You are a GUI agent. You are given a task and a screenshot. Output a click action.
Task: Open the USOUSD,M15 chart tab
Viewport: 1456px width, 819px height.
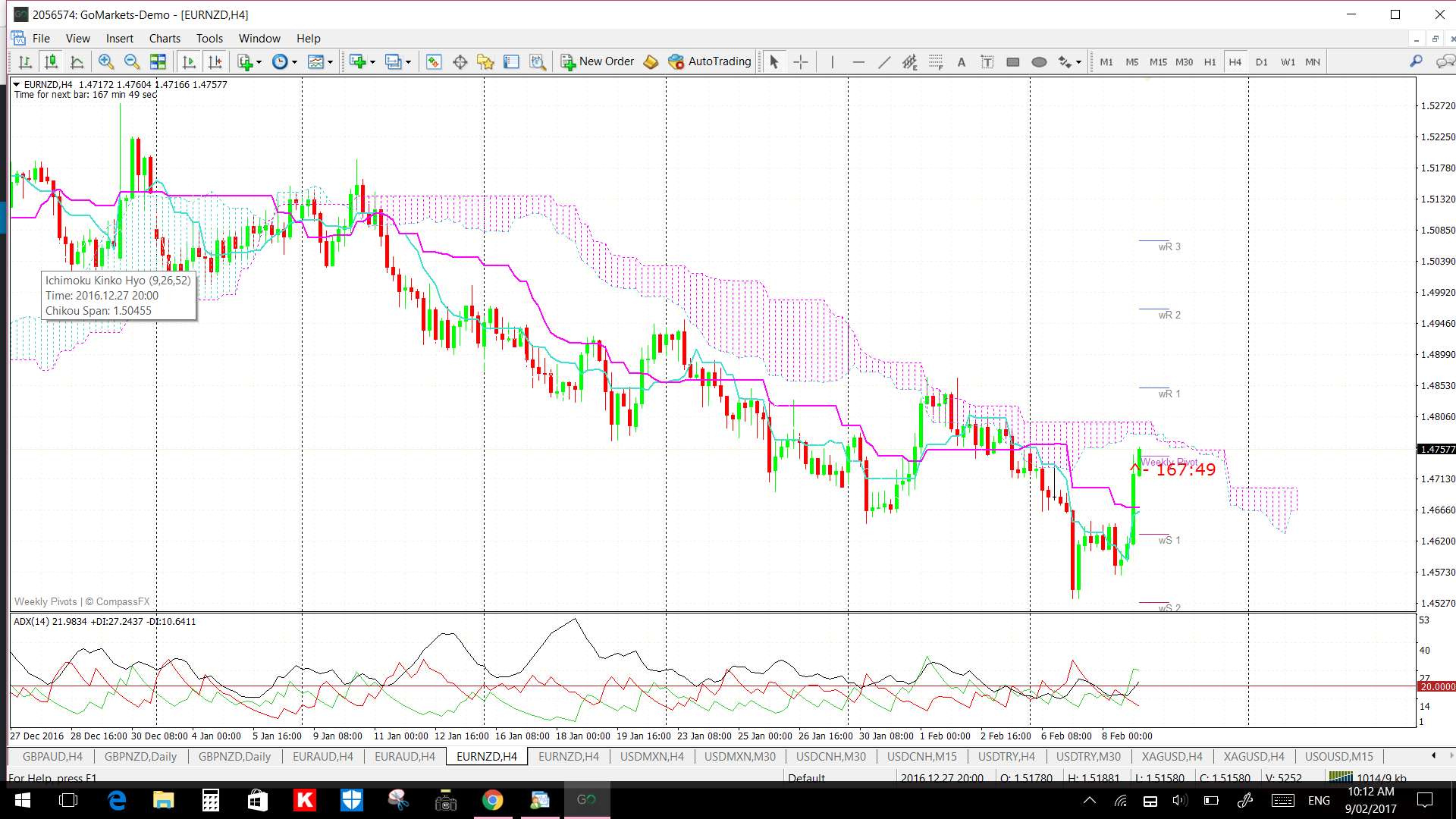pyautogui.click(x=1338, y=757)
